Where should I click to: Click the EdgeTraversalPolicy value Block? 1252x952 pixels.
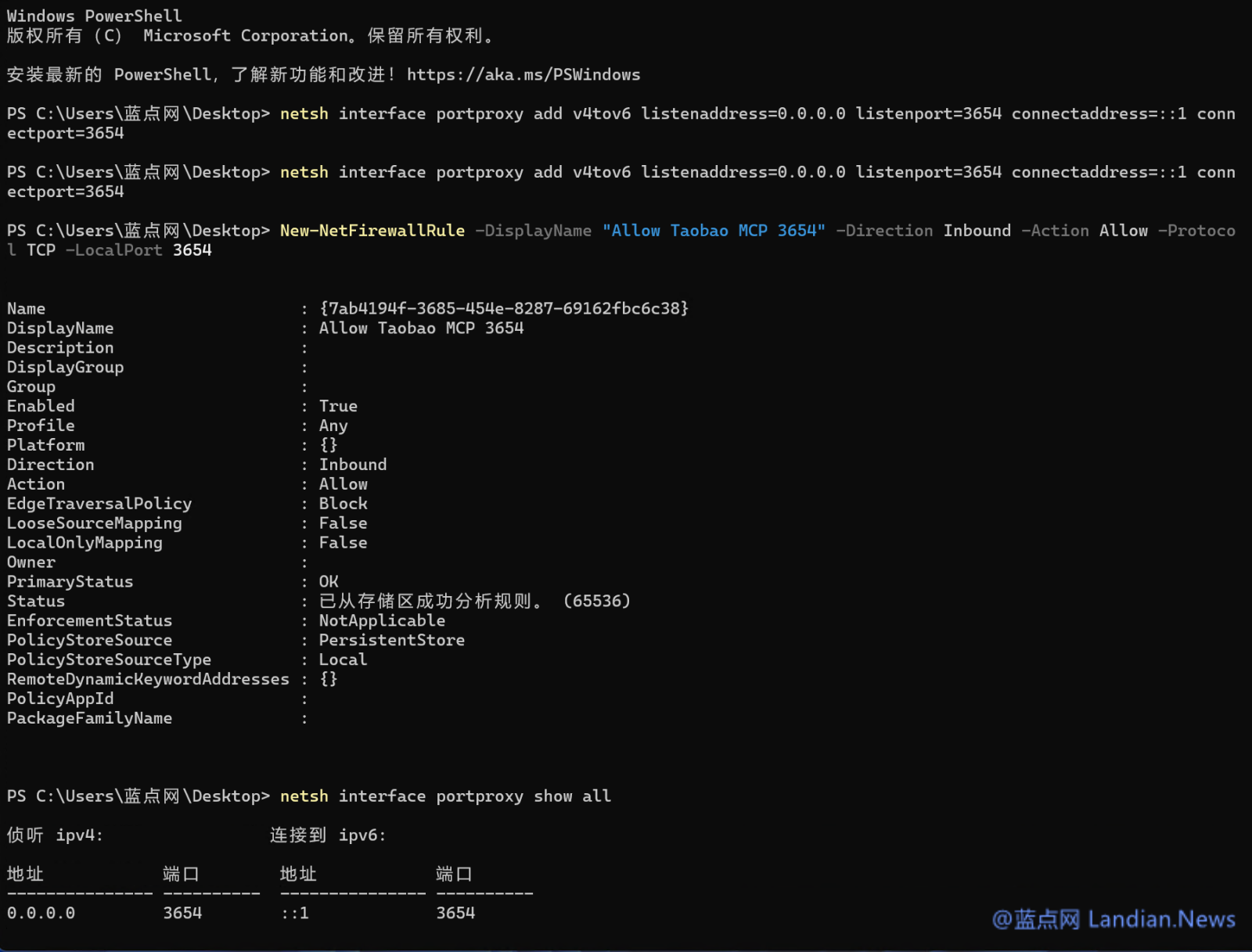pyautogui.click(x=343, y=504)
